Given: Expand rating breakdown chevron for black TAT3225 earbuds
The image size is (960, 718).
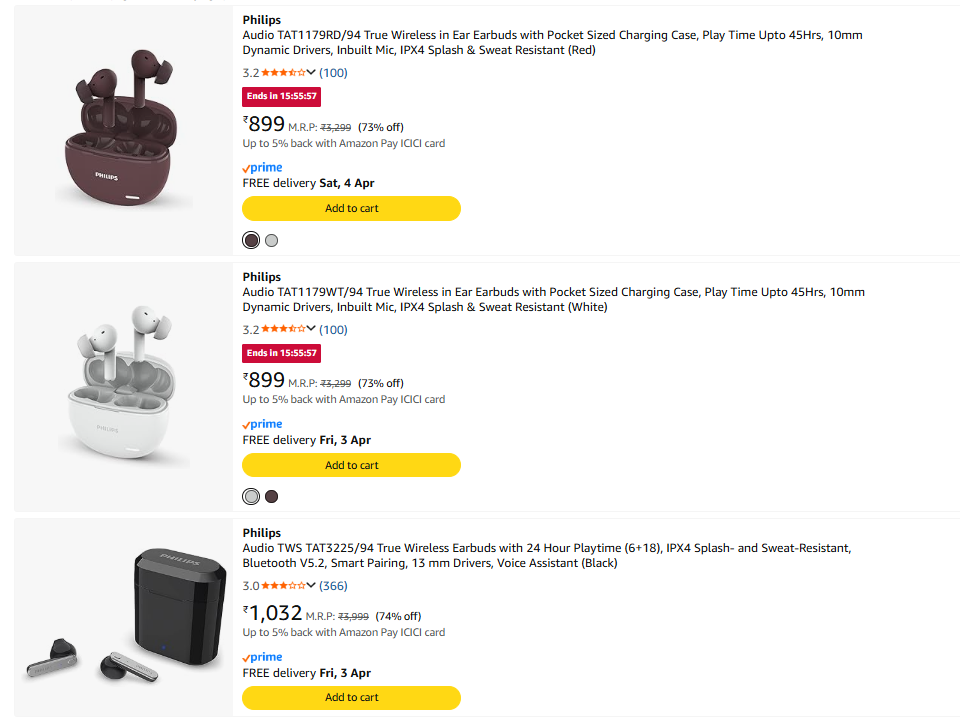Looking at the screenshot, I should coord(312,586).
